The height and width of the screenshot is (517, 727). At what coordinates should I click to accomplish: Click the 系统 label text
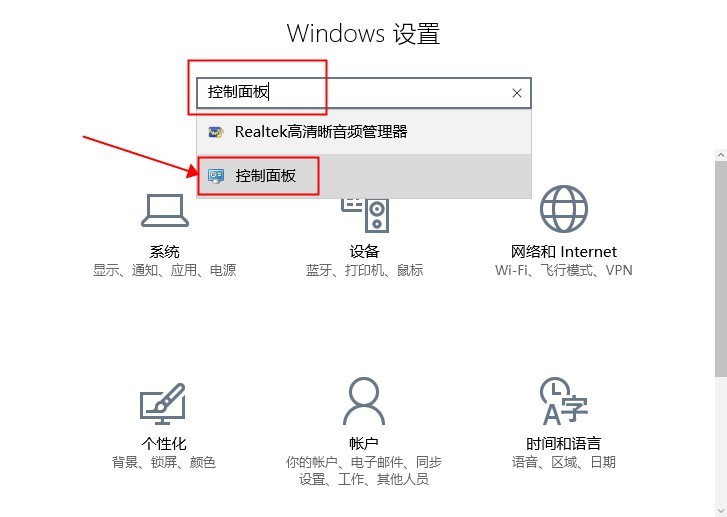(x=165, y=252)
